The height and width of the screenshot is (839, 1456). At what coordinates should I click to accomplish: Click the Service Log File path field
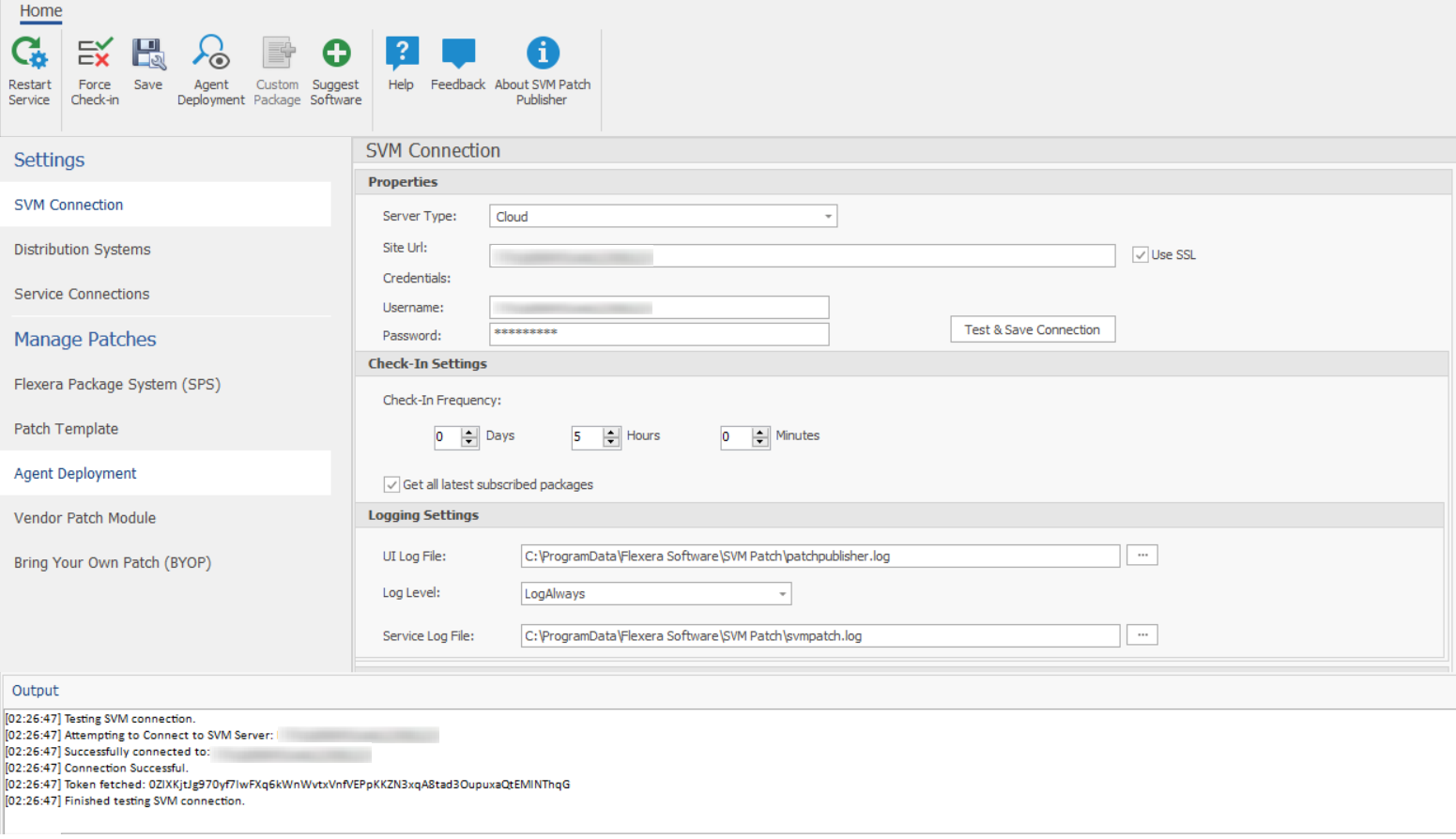pyautogui.click(x=820, y=635)
